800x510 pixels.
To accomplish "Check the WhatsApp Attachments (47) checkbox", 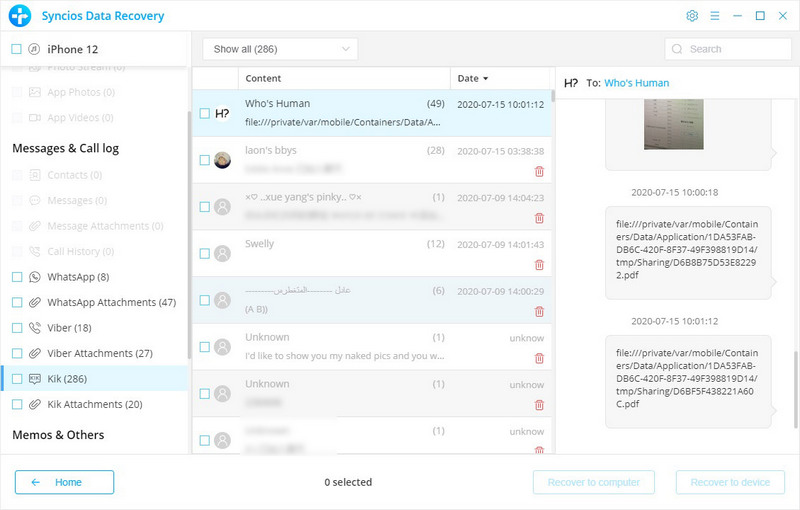I will tap(17, 302).
